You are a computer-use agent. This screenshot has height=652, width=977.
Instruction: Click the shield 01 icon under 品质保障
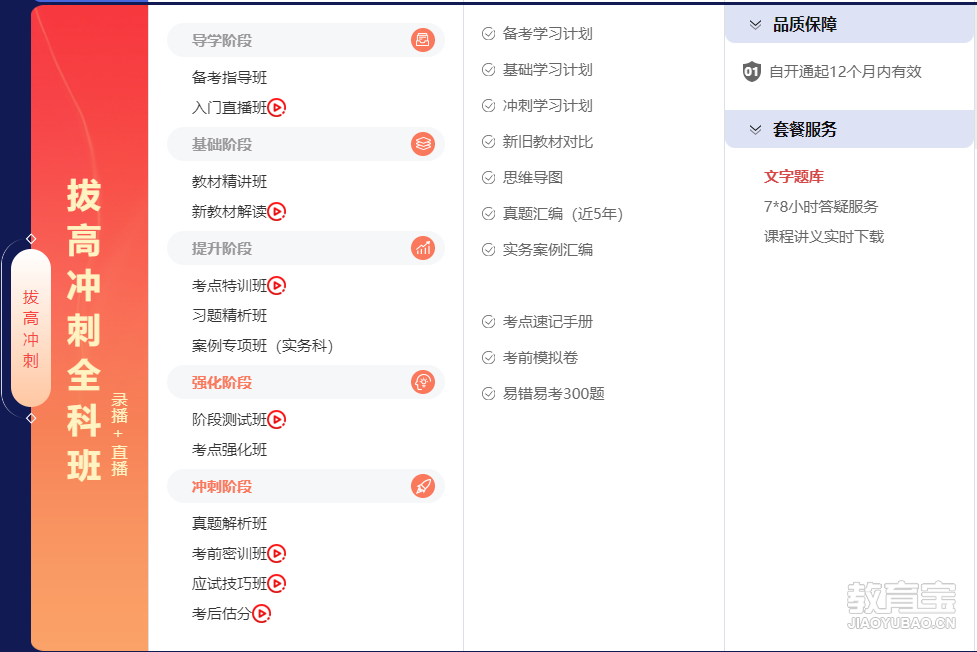click(x=752, y=72)
